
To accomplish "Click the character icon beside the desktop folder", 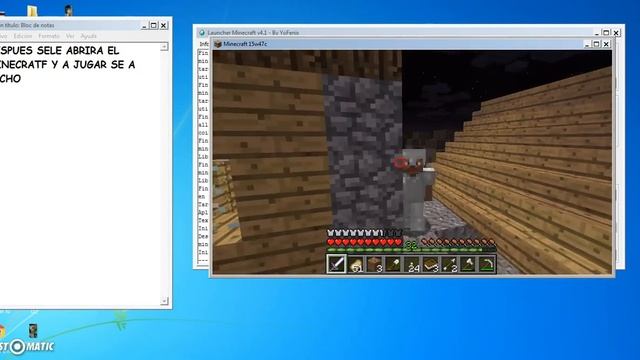I will (69, 10).
